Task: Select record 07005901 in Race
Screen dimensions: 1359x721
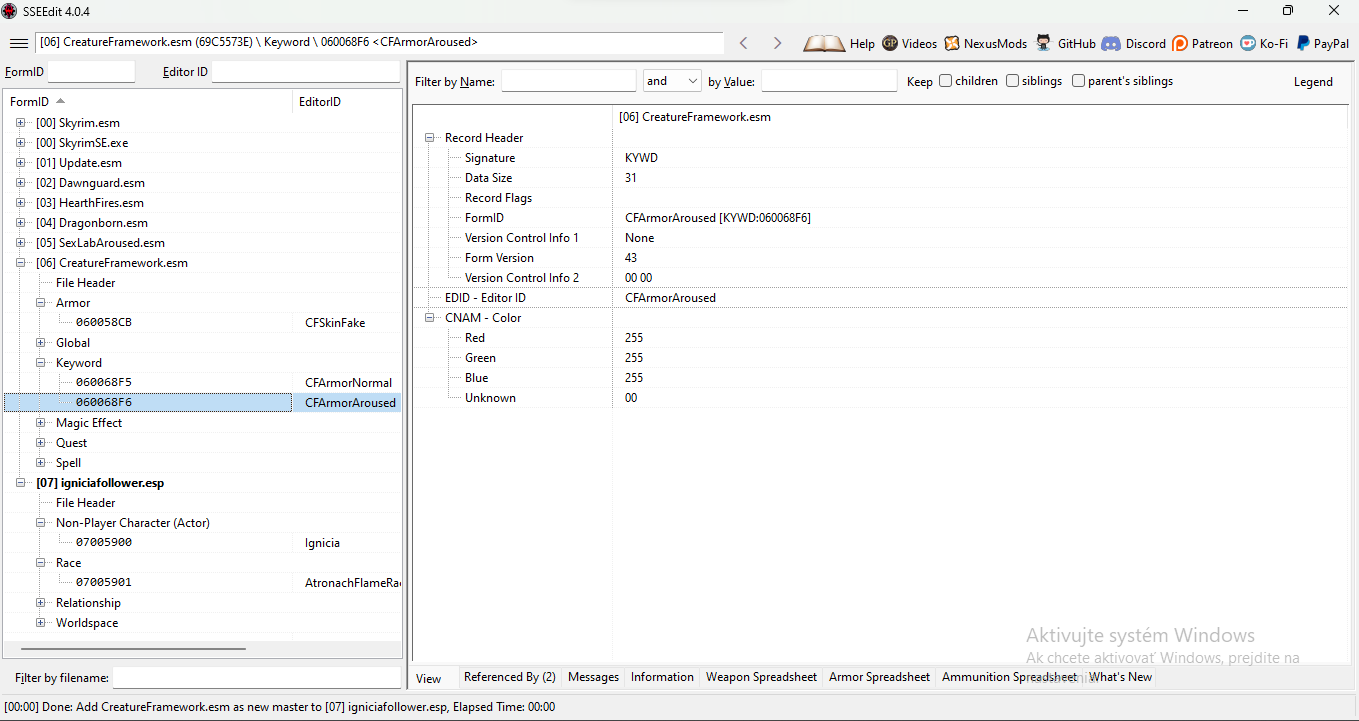Action: [202, 583]
